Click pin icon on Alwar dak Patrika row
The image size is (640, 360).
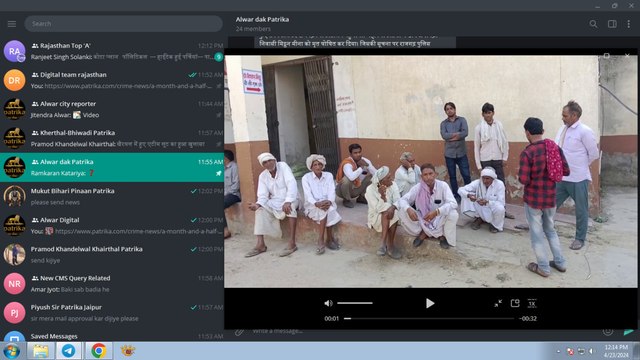(218, 173)
